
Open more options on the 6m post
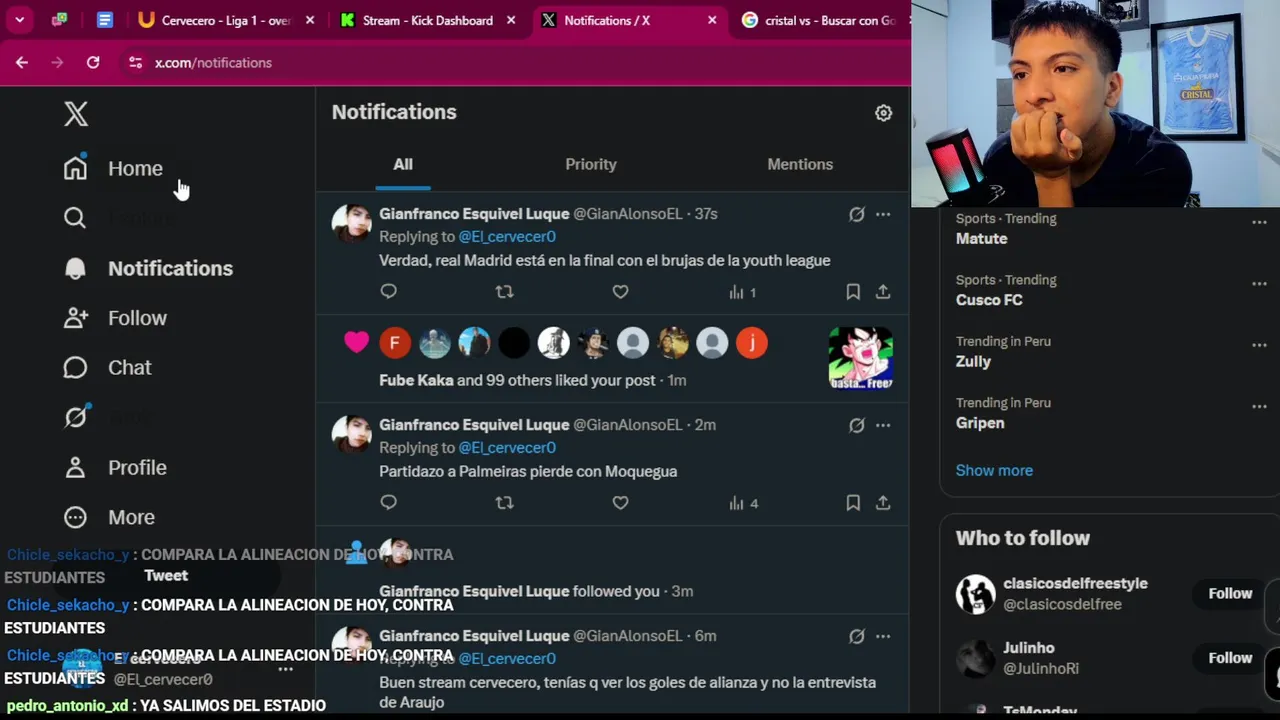click(883, 636)
